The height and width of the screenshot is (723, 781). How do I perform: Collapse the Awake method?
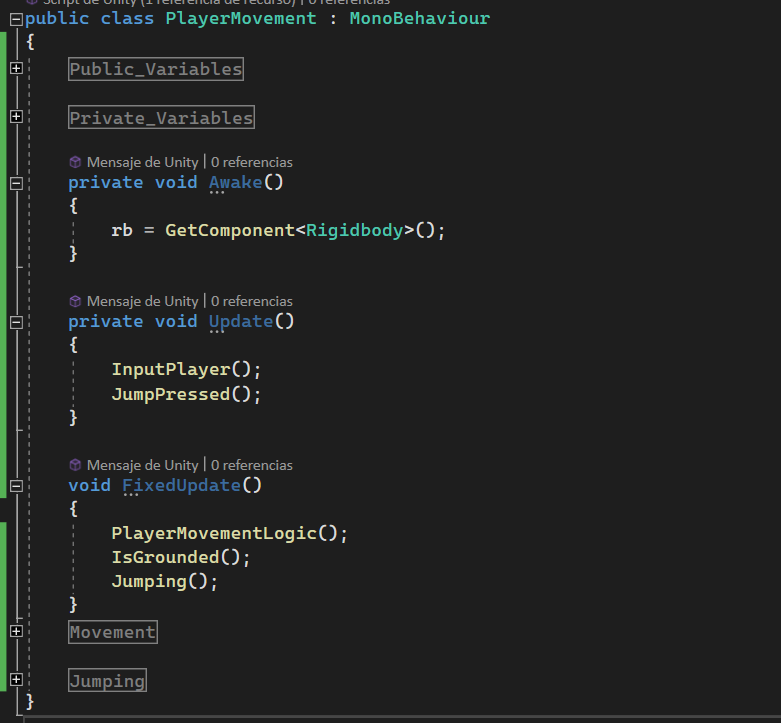point(16,183)
